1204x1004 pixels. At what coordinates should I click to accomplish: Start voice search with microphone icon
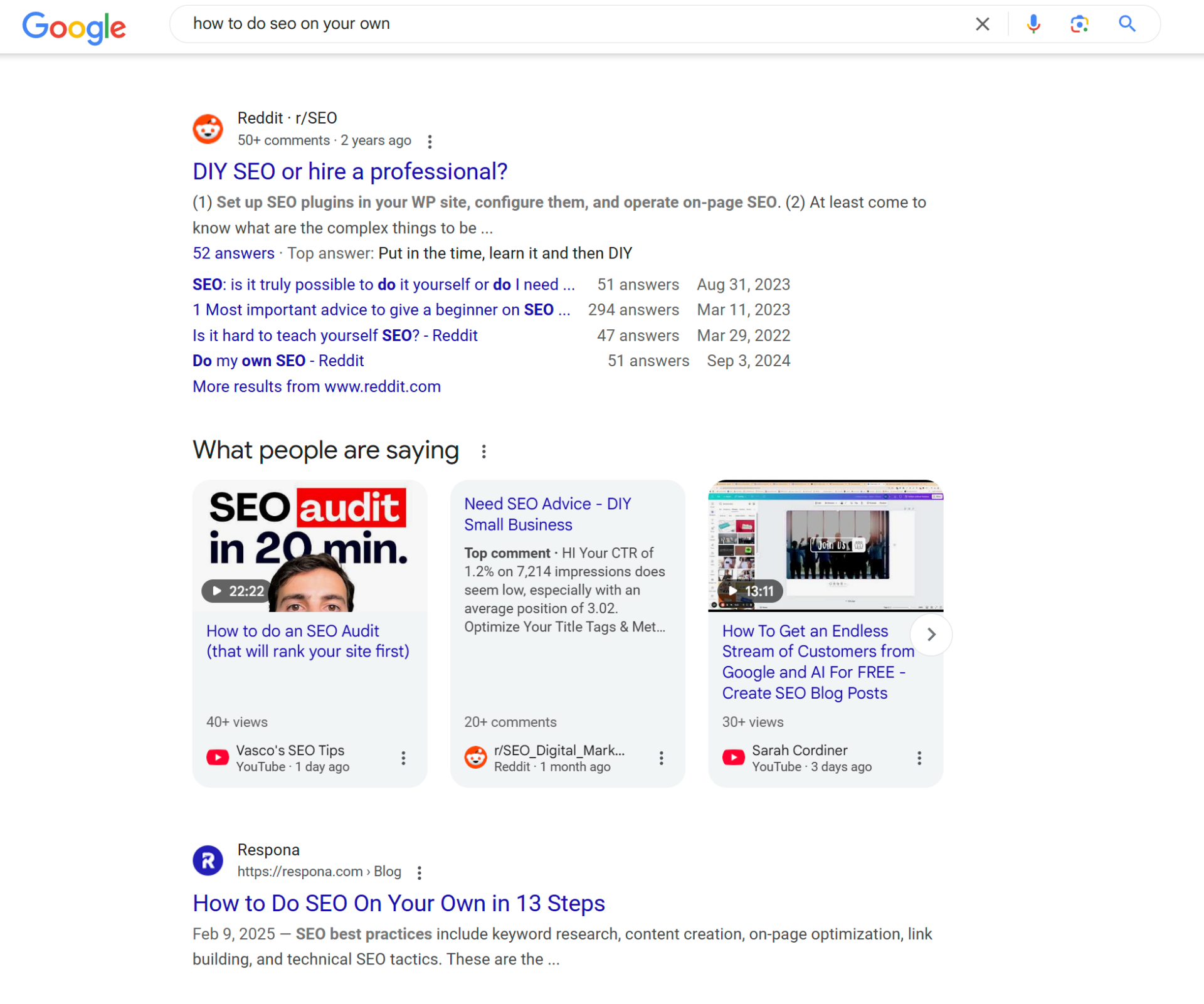(x=1033, y=24)
